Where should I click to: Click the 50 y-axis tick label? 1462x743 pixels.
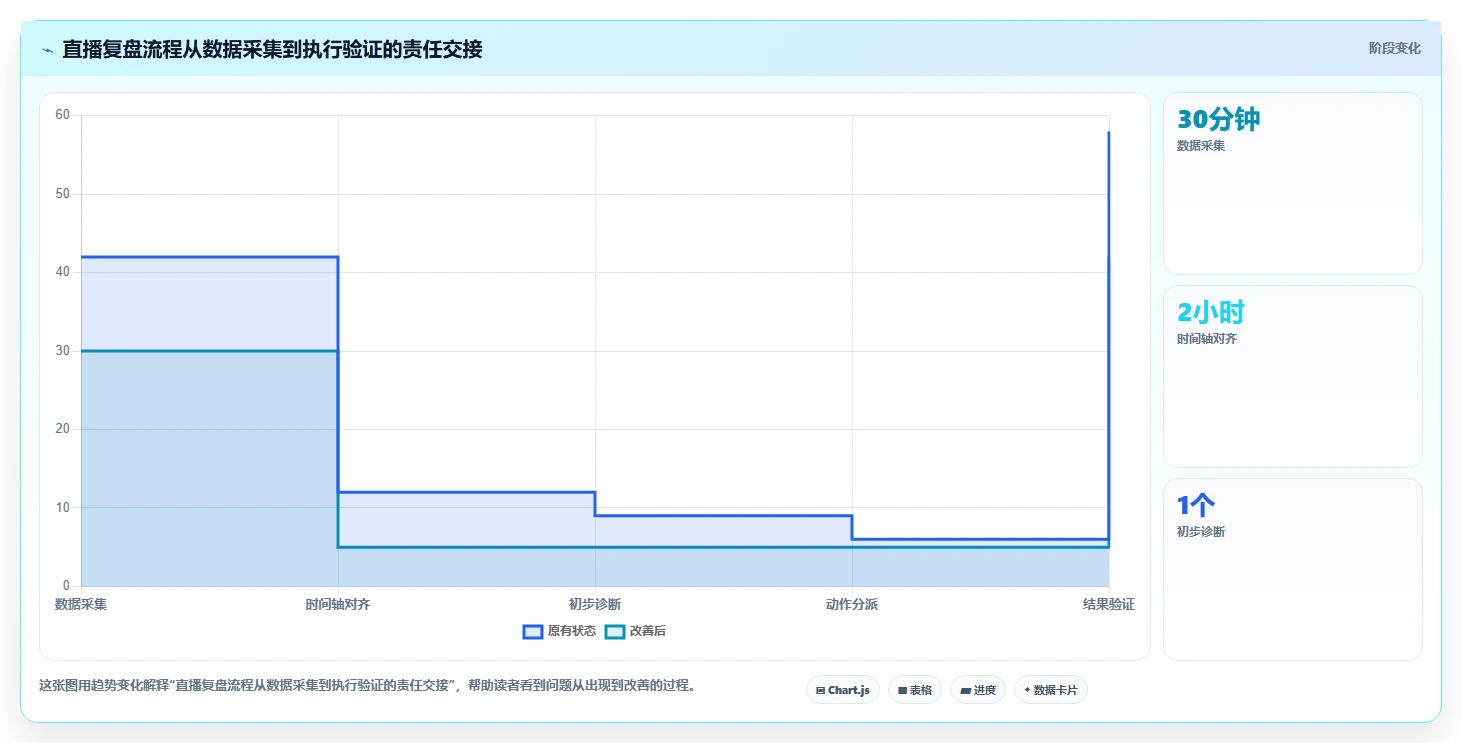[x=63, y=193]
